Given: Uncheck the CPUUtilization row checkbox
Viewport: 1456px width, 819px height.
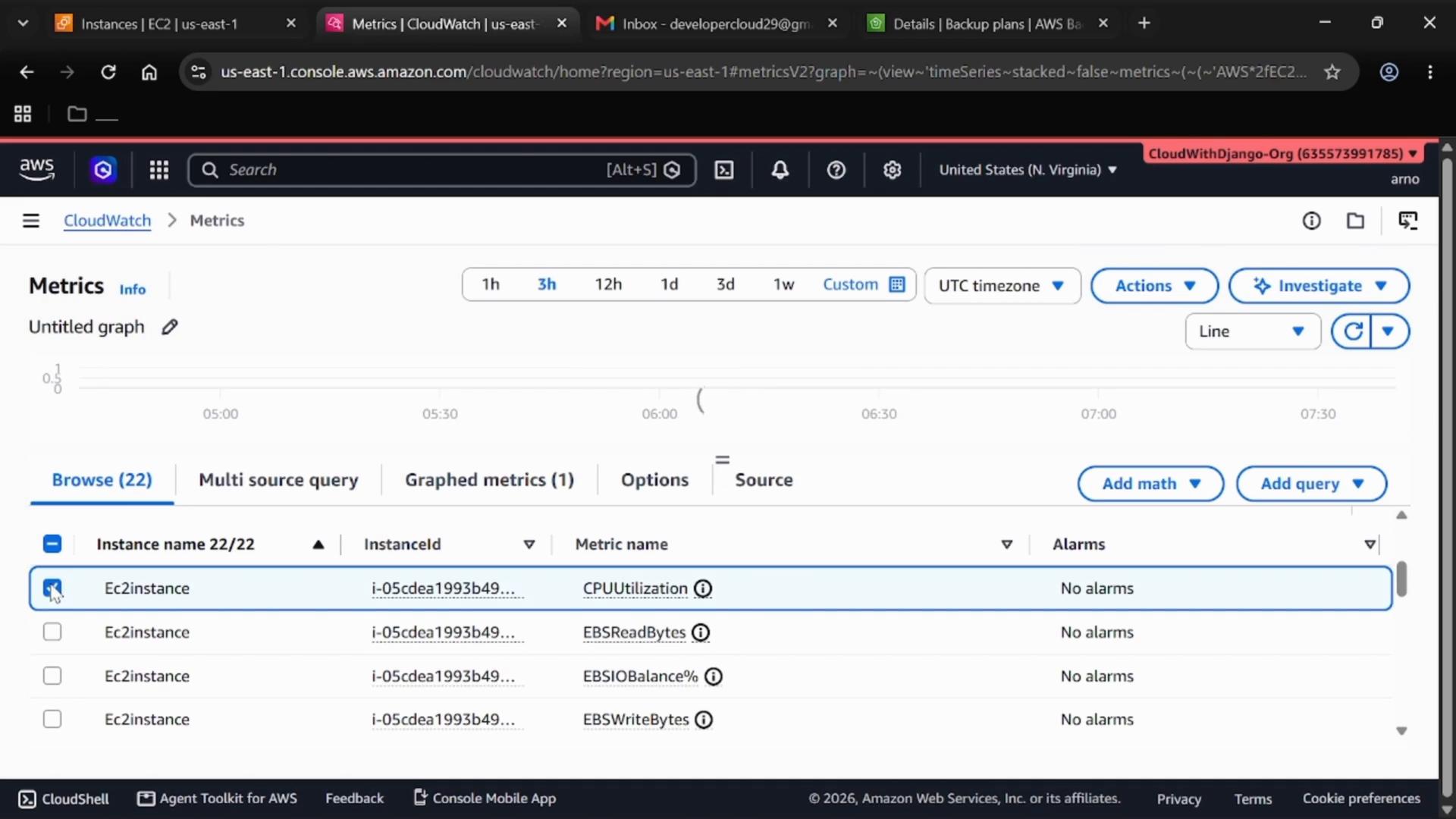Looking at the screenshot, I should [52, 588].
